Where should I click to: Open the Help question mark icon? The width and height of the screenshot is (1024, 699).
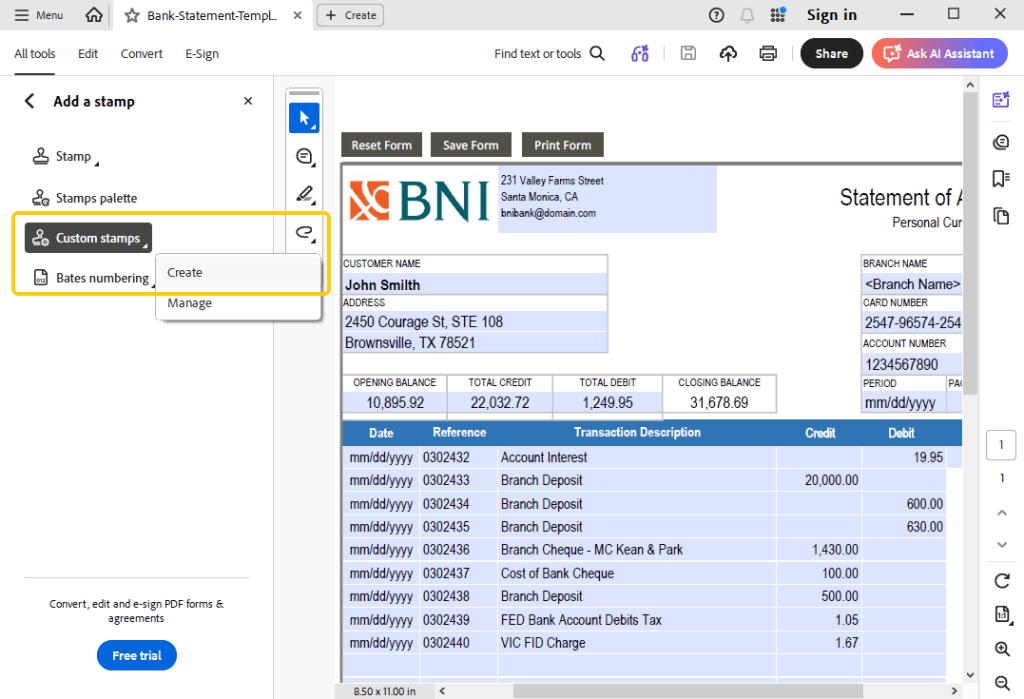(716, 15)
